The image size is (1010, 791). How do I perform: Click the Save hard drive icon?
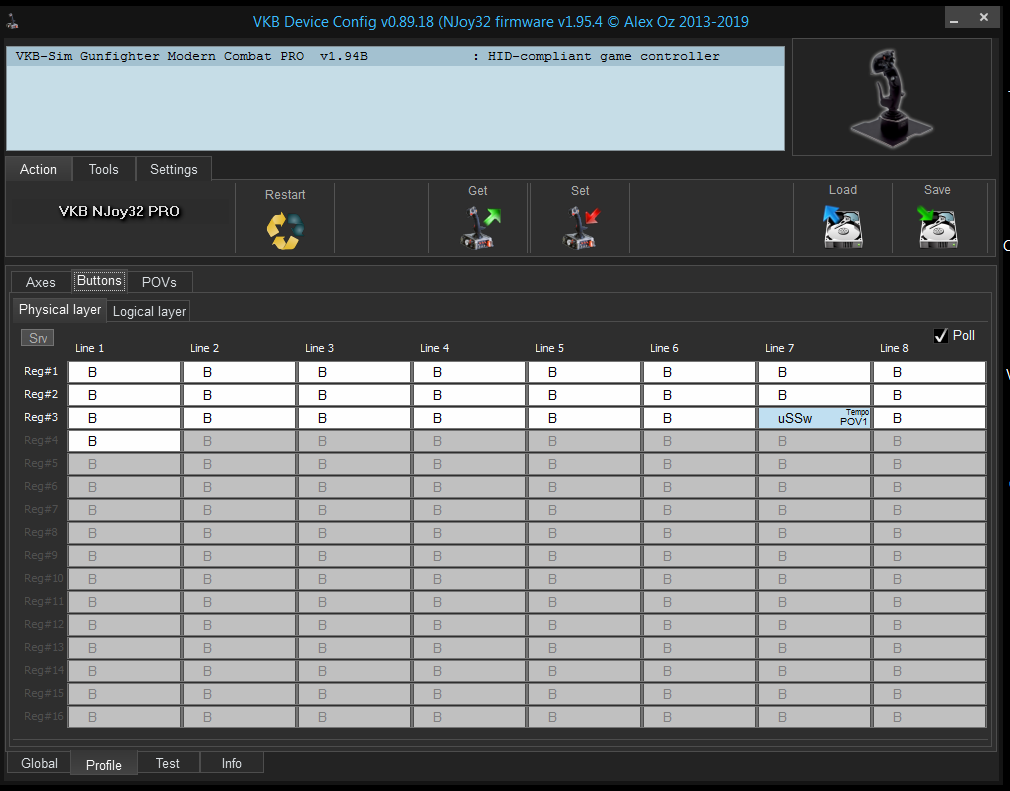(x=937, y=227)
